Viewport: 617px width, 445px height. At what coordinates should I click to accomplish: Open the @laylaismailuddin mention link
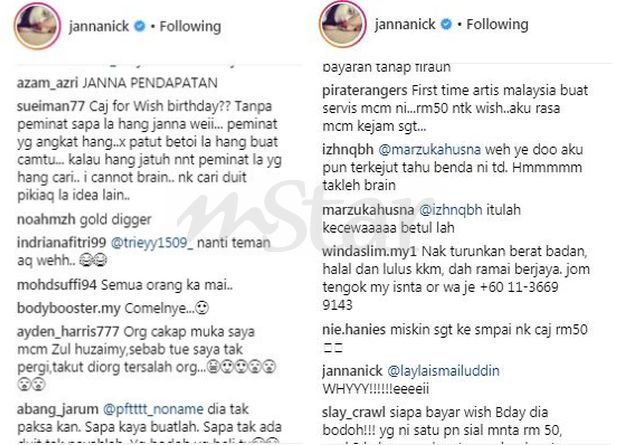(x=443, y=371)
